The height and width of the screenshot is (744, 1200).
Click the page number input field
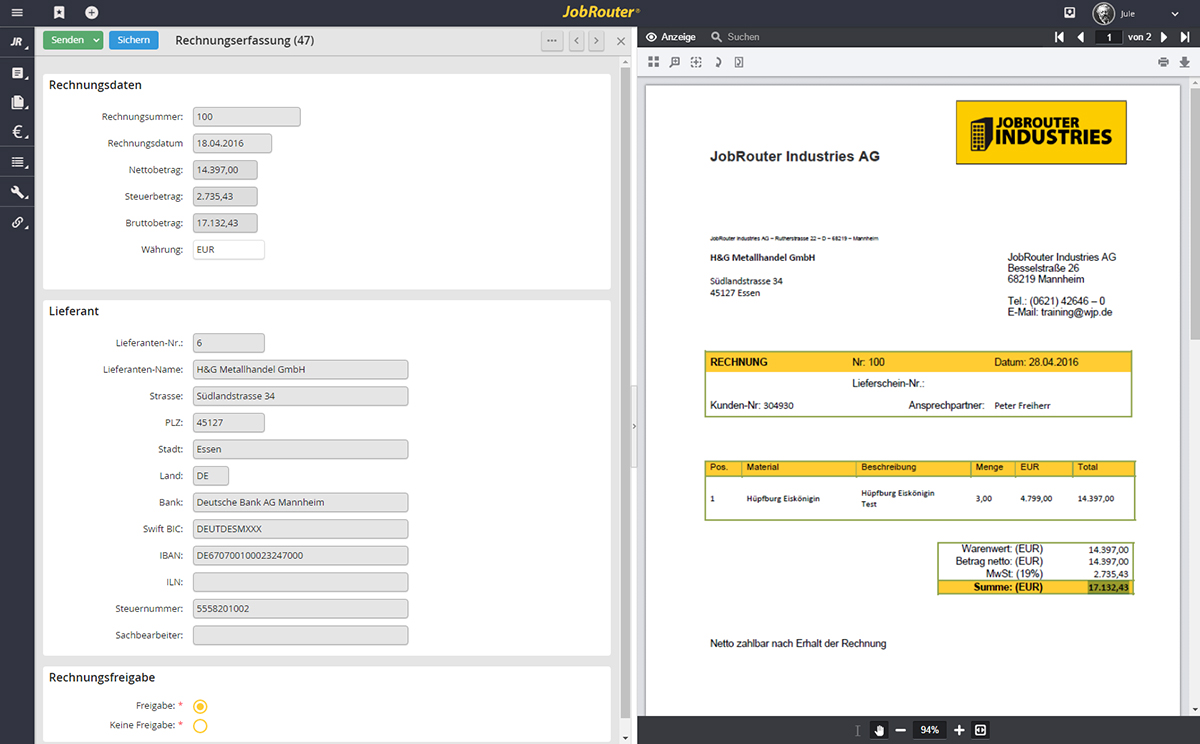(1108, 37)
